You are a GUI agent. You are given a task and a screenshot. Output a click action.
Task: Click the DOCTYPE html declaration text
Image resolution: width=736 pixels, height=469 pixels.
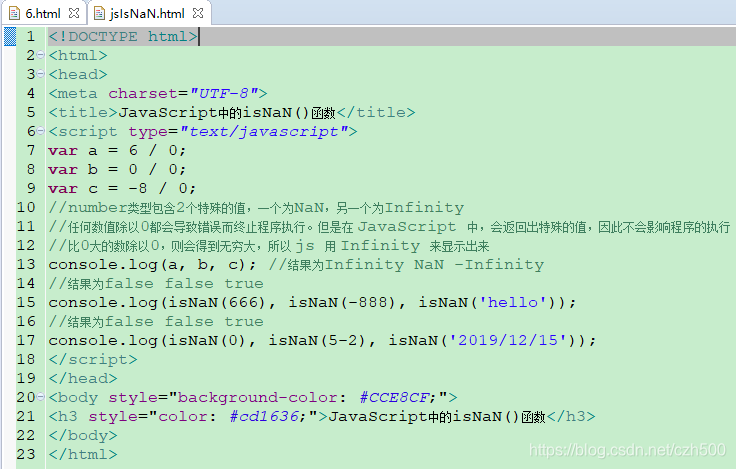[123, 37]
